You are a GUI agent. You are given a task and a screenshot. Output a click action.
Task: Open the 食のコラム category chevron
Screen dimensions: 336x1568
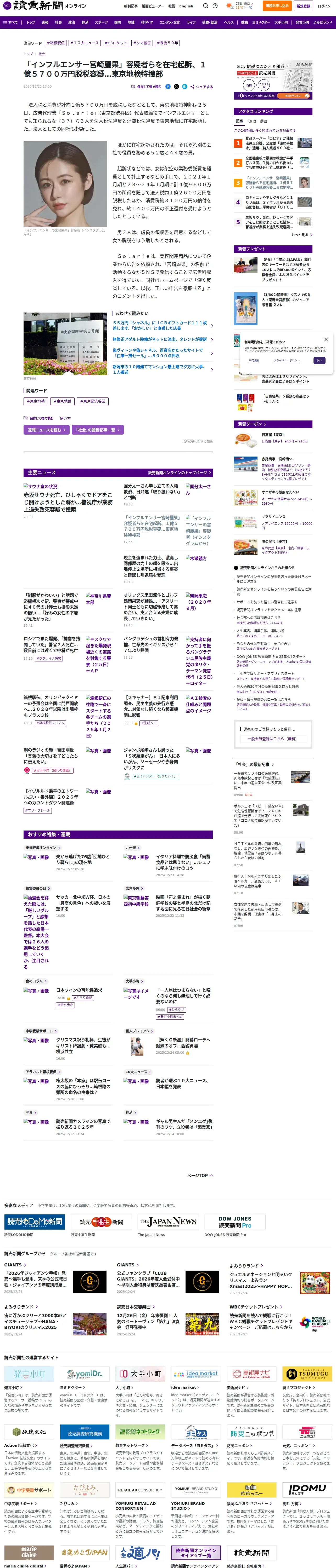(36, 981)
